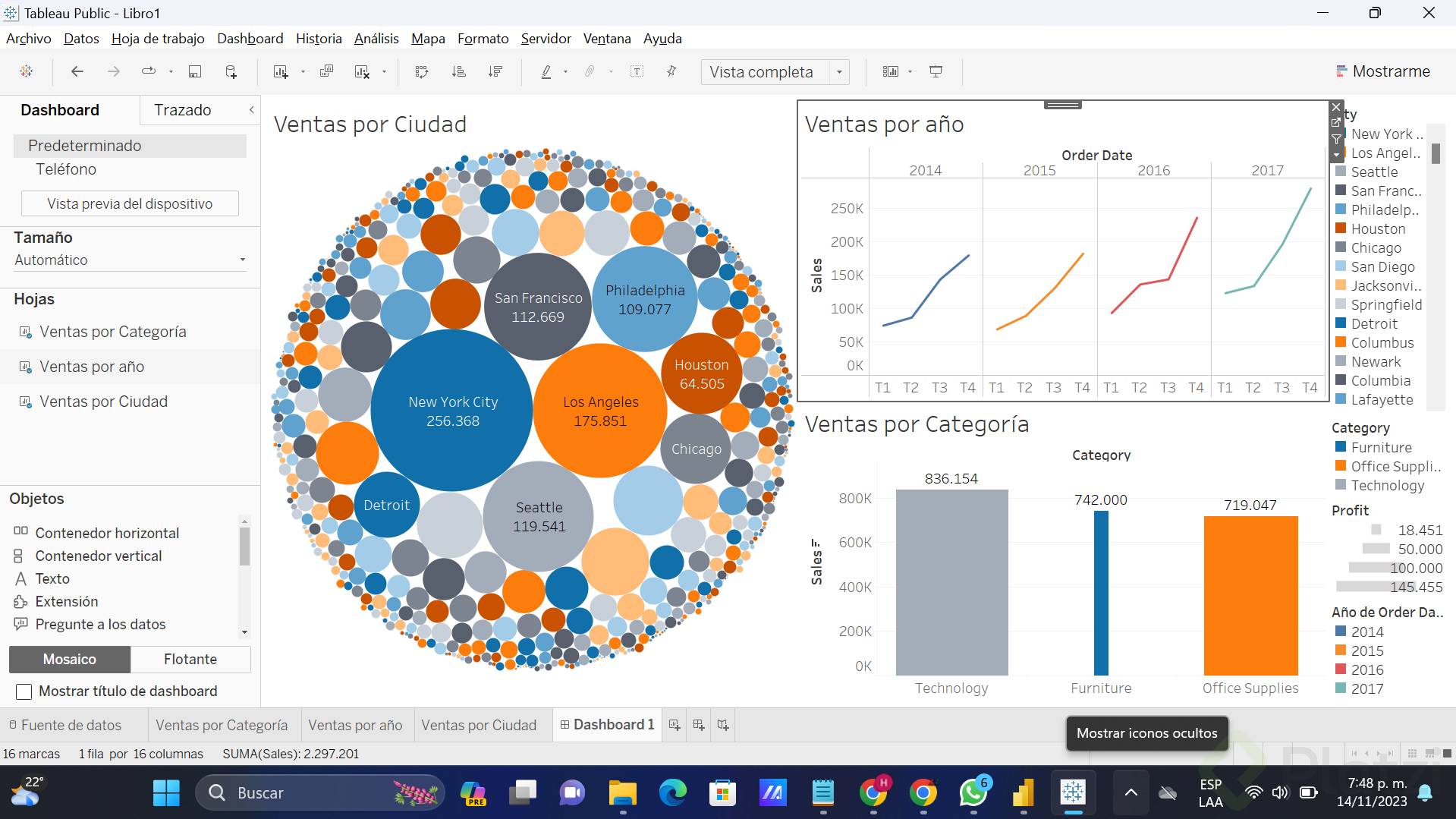Click the use as filter funnel icon
Viewport: 1456px width, 819px height.
click(1336, 139)
